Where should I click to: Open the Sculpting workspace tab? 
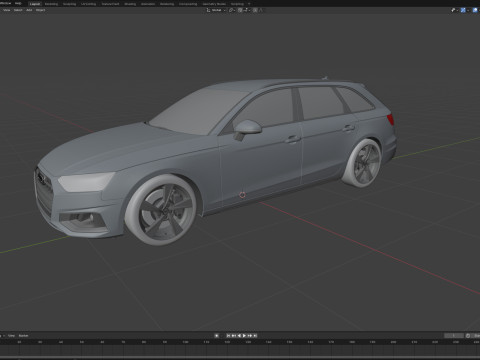pyautogui.click(x=69, y=4)
